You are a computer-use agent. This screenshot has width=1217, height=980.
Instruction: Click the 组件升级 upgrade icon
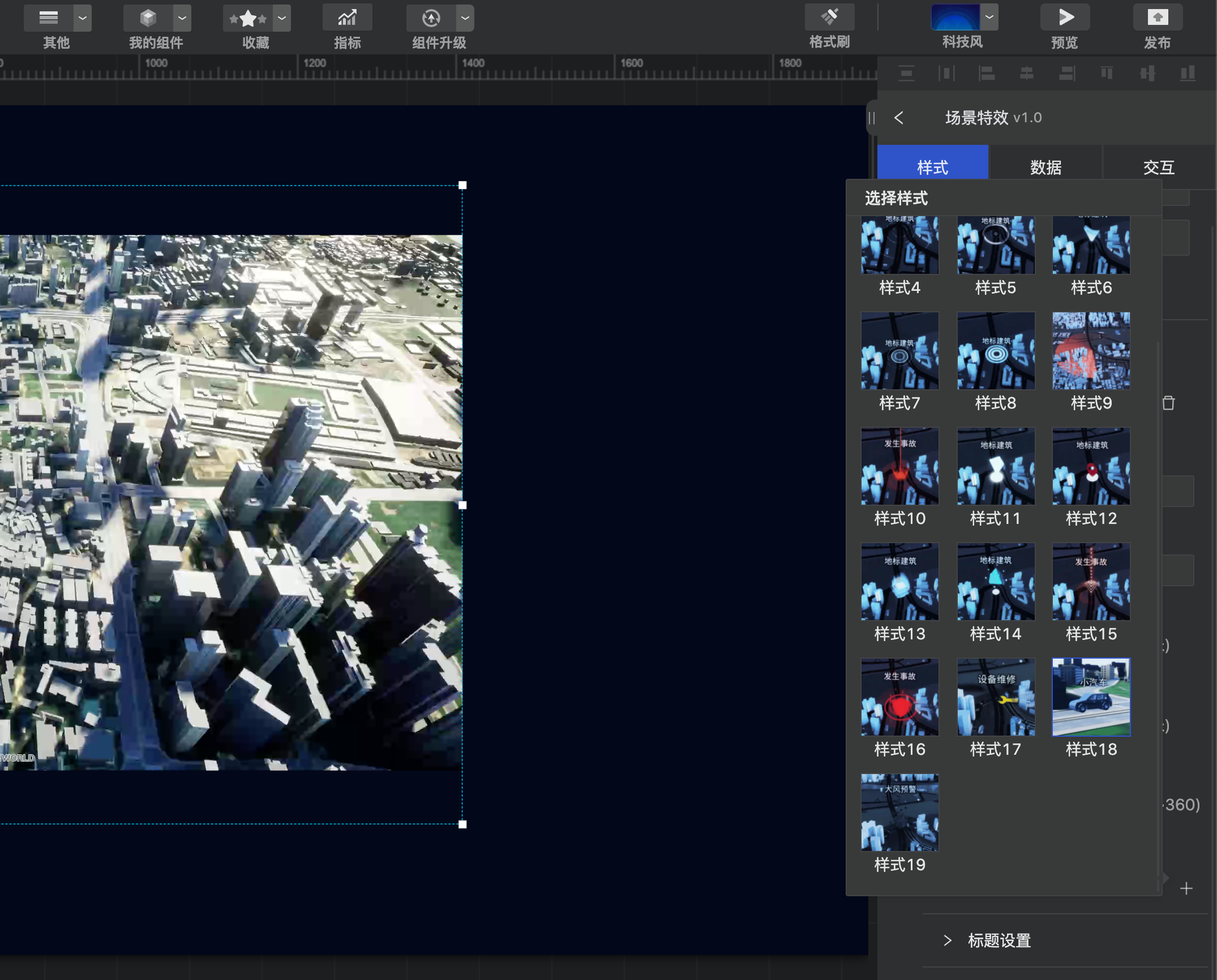click(431, 18)
